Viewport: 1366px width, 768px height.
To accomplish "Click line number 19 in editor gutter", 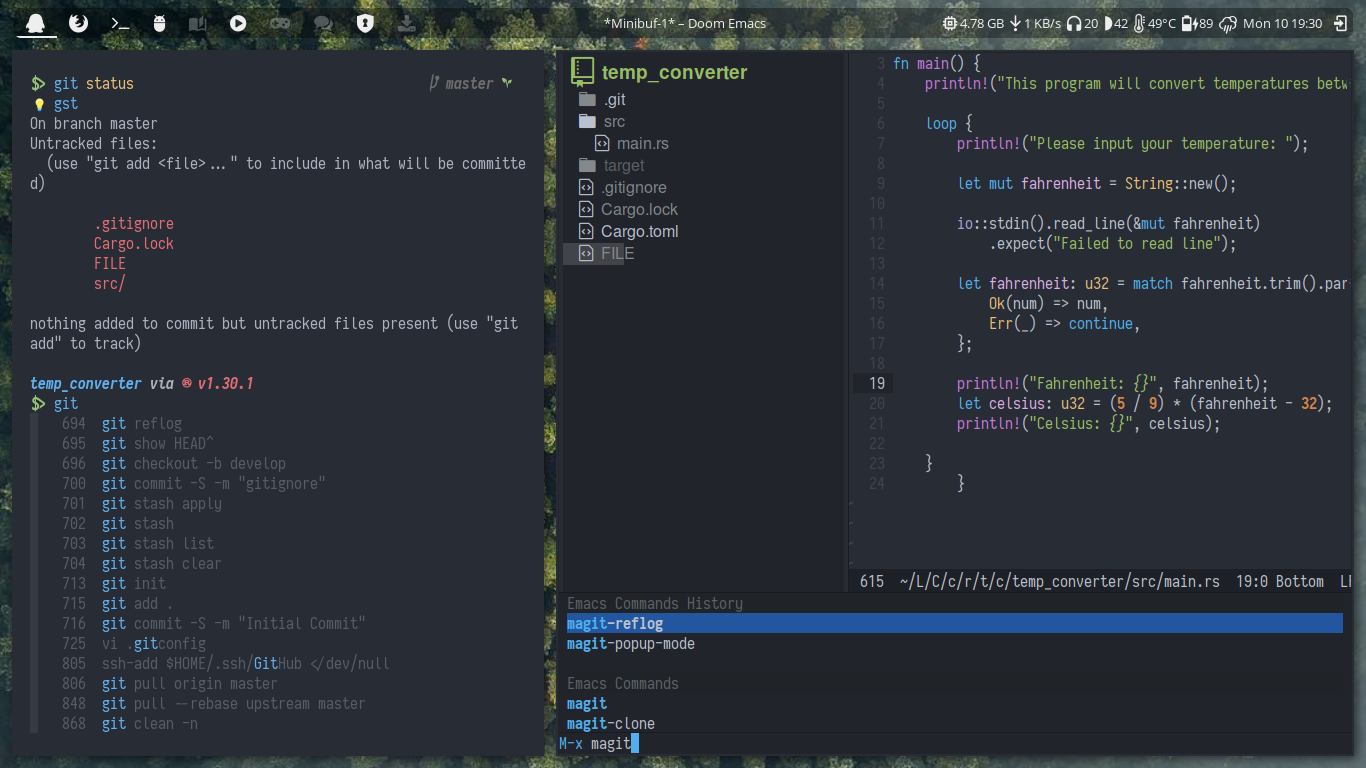I will pos(877,384).
